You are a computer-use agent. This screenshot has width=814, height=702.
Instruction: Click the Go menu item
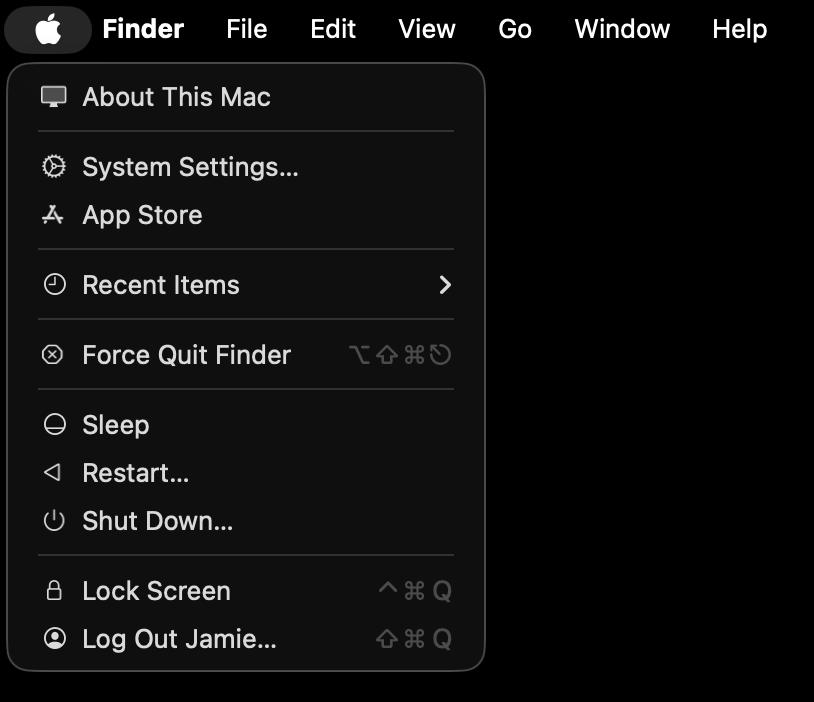click(514, 29)
